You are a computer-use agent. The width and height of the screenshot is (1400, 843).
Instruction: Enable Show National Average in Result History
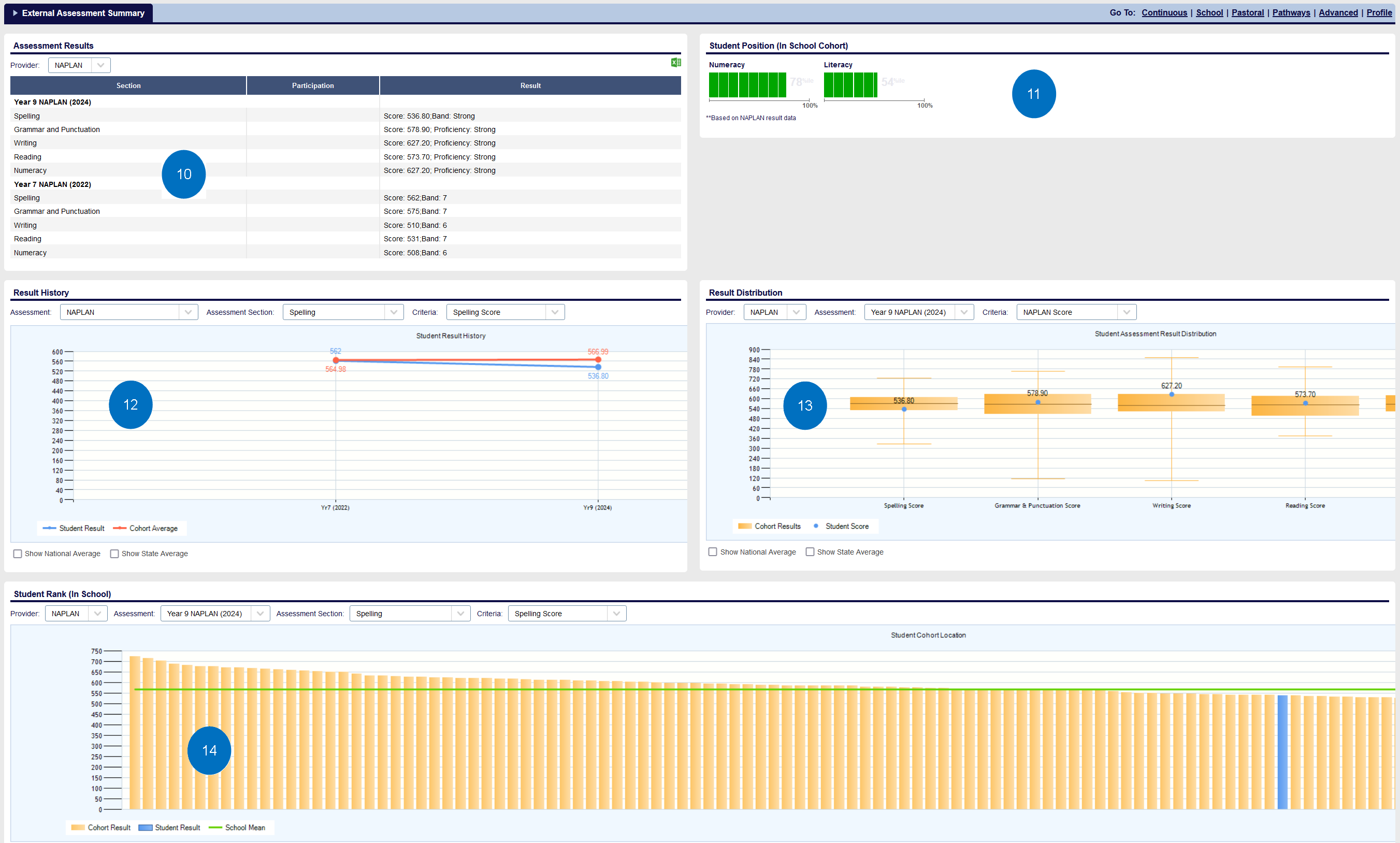[18, 554]
